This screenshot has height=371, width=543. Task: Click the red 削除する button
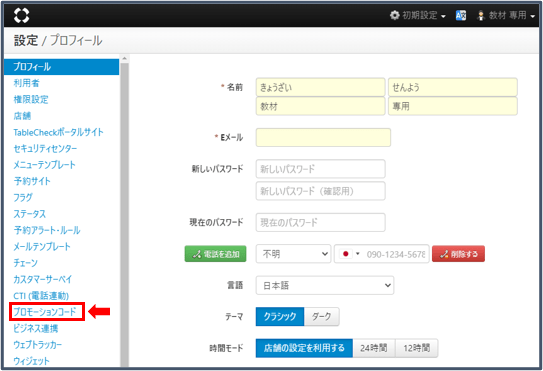point(459,254)
